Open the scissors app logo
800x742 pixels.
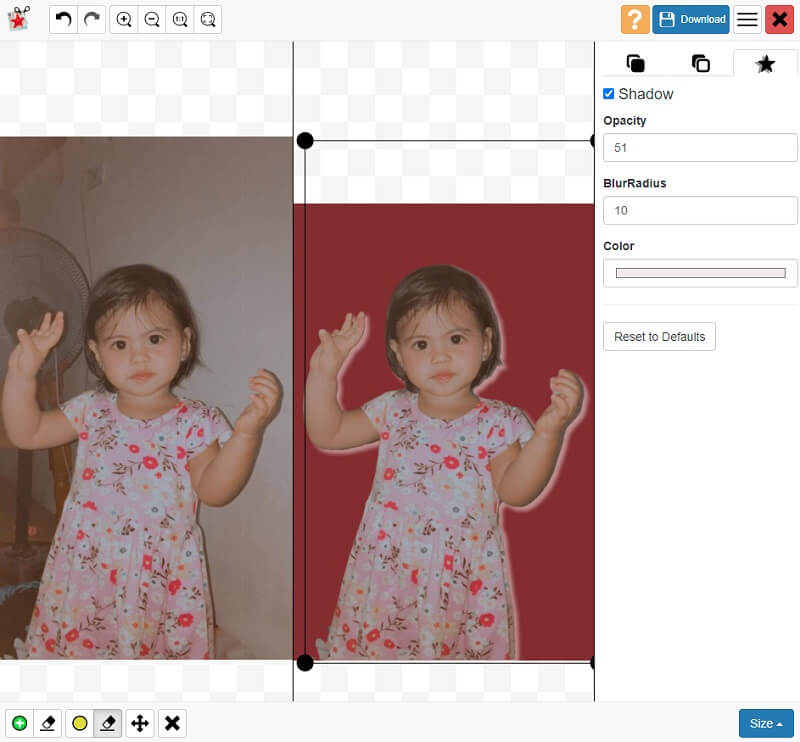[18, 19]
